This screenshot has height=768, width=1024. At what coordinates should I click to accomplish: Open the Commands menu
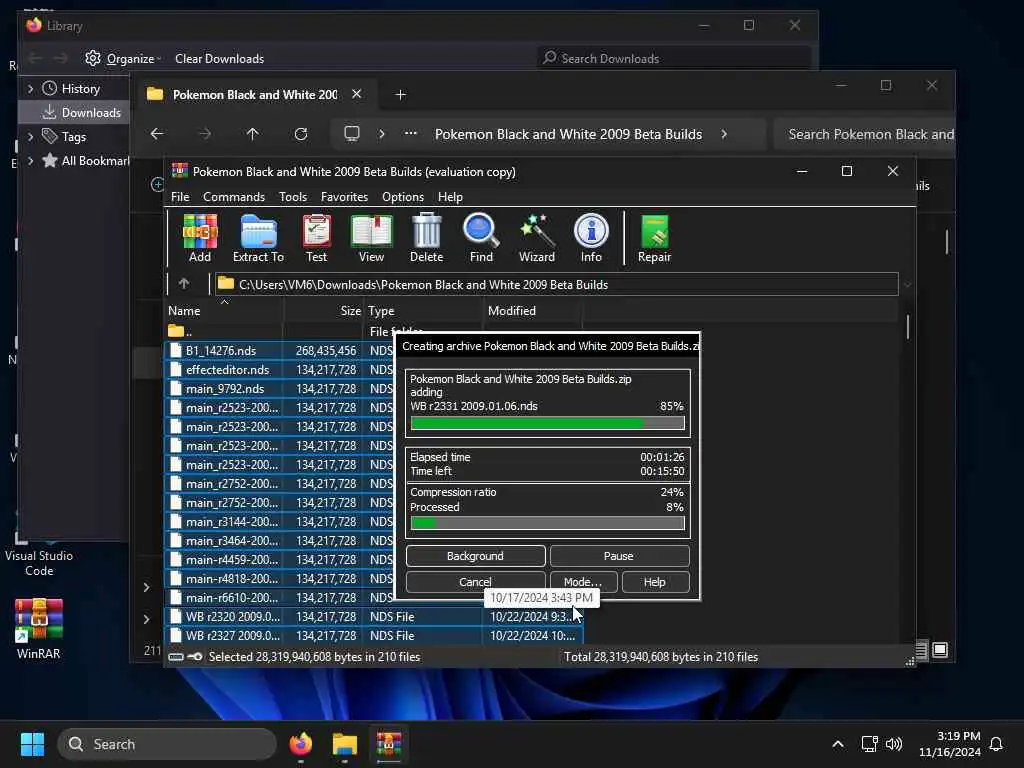(x=234, y=197)
